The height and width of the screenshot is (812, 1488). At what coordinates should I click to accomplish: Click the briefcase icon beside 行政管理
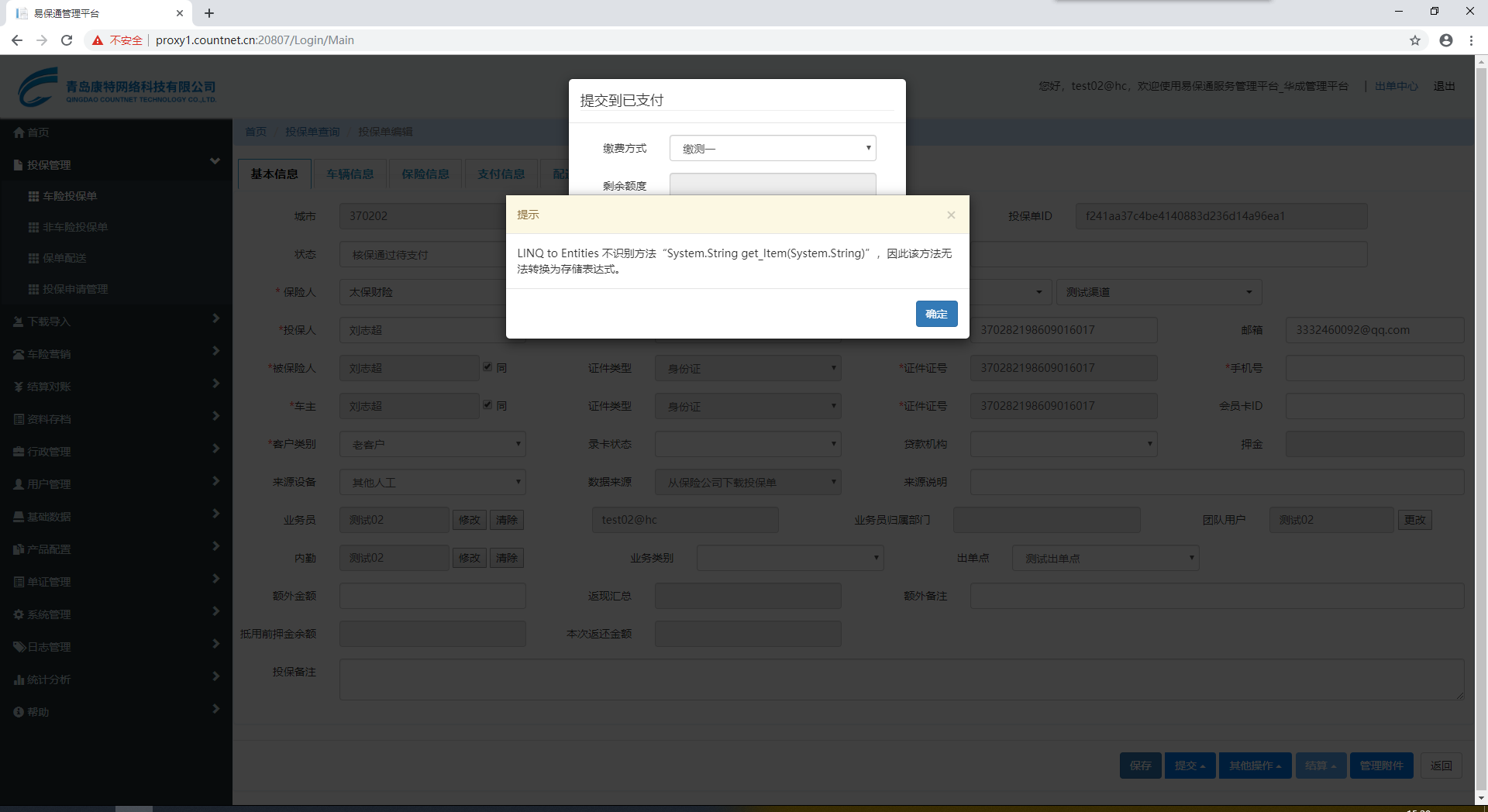coord(19,452)
